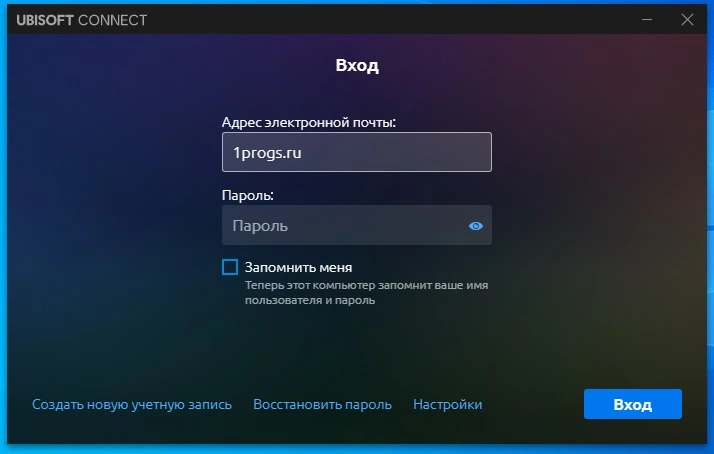Click the Ubisoft Connect title logo
The height and width of the screenshot is (454, 714).
(82, 20)
